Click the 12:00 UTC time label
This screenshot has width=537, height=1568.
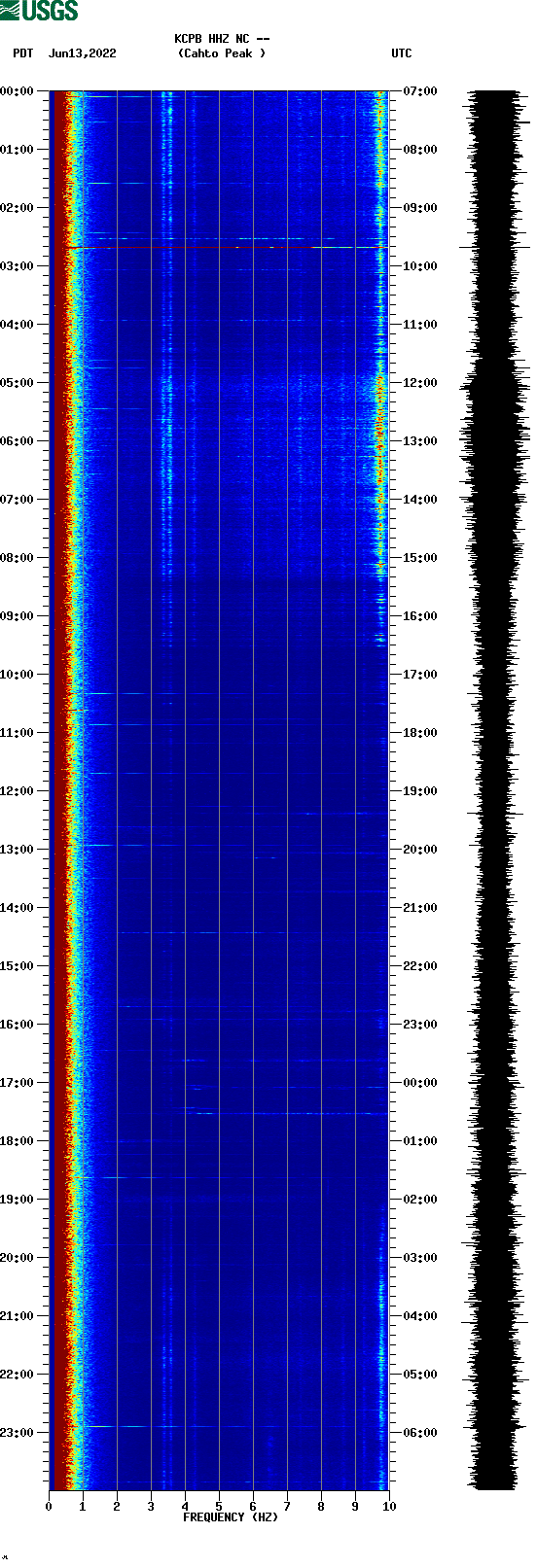click(x=420, y=383)
